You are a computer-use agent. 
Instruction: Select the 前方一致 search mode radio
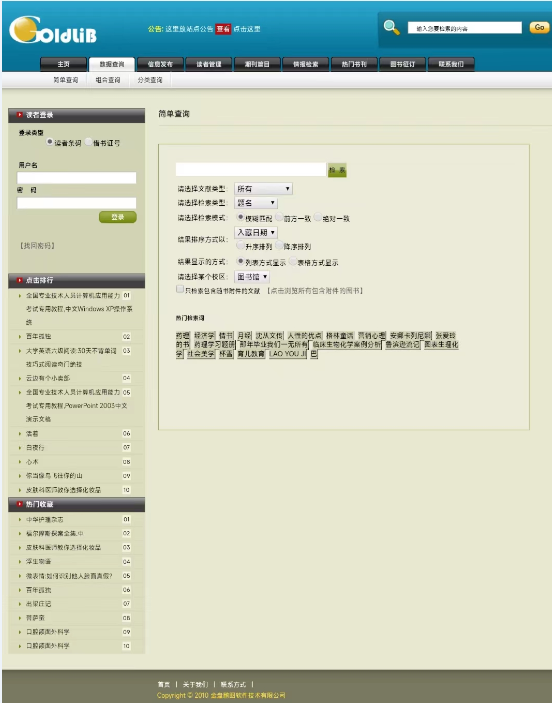point(279,217)
